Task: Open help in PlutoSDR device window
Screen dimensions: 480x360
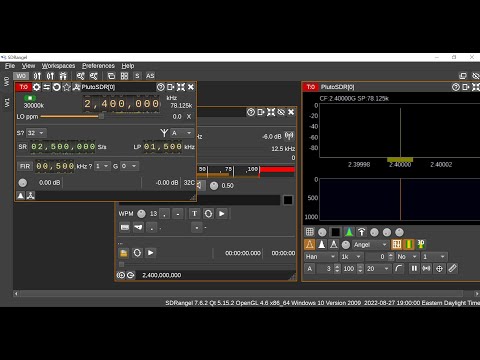Action: pyautogui.click(x=161, y=87)
